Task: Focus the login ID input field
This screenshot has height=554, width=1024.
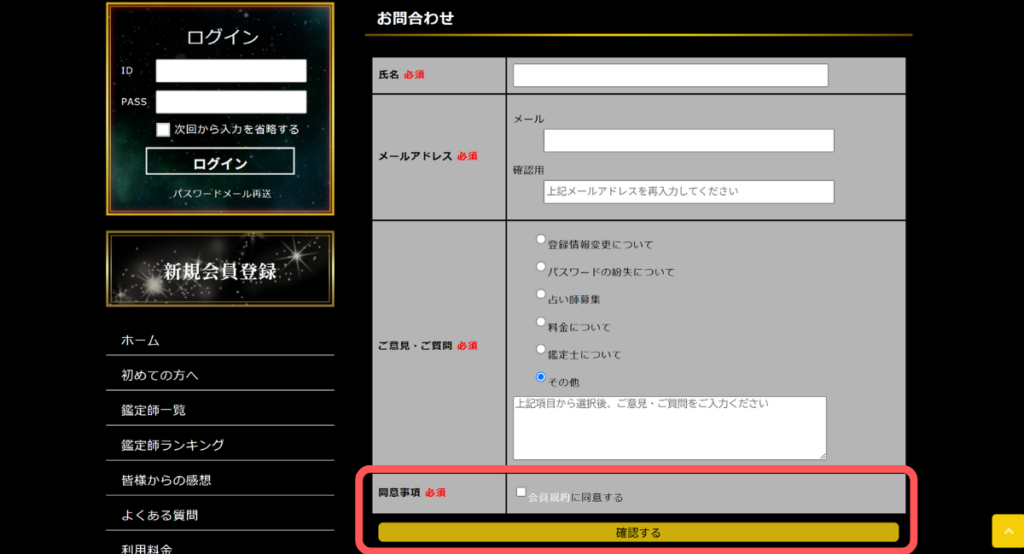Action: tap(231, 71)
